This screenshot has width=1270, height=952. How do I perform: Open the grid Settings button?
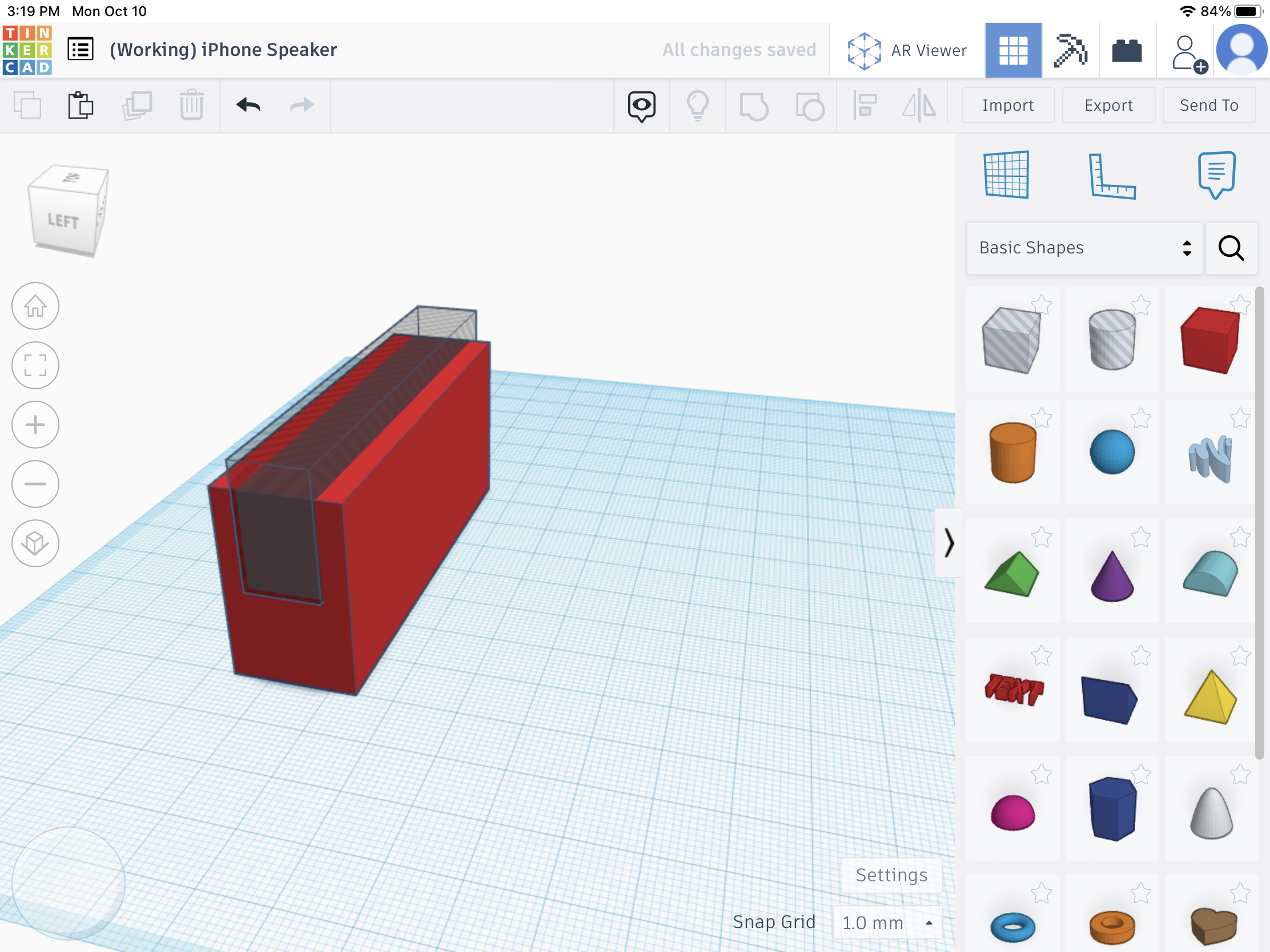pos(891,875)
